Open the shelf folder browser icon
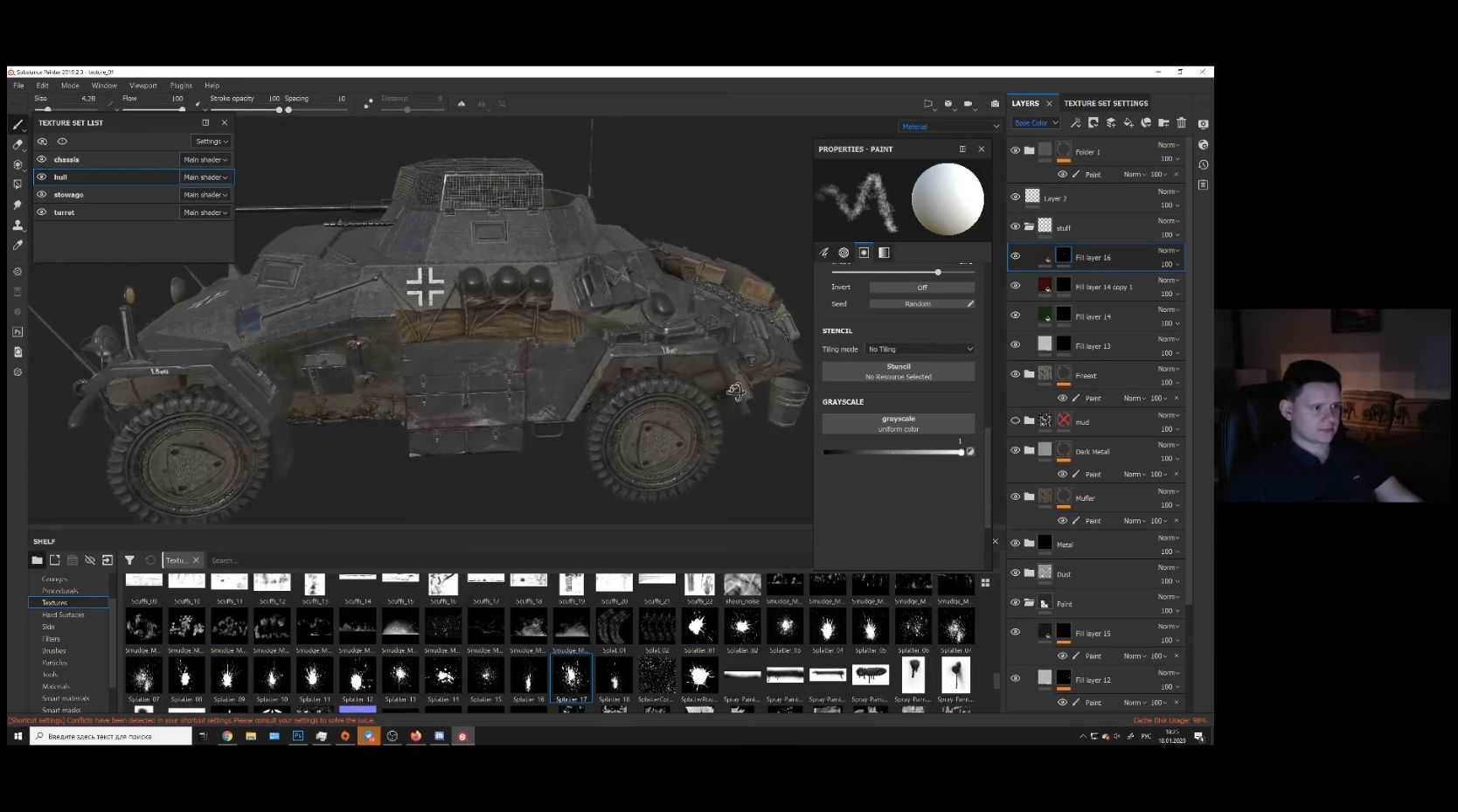 [37, 560]
